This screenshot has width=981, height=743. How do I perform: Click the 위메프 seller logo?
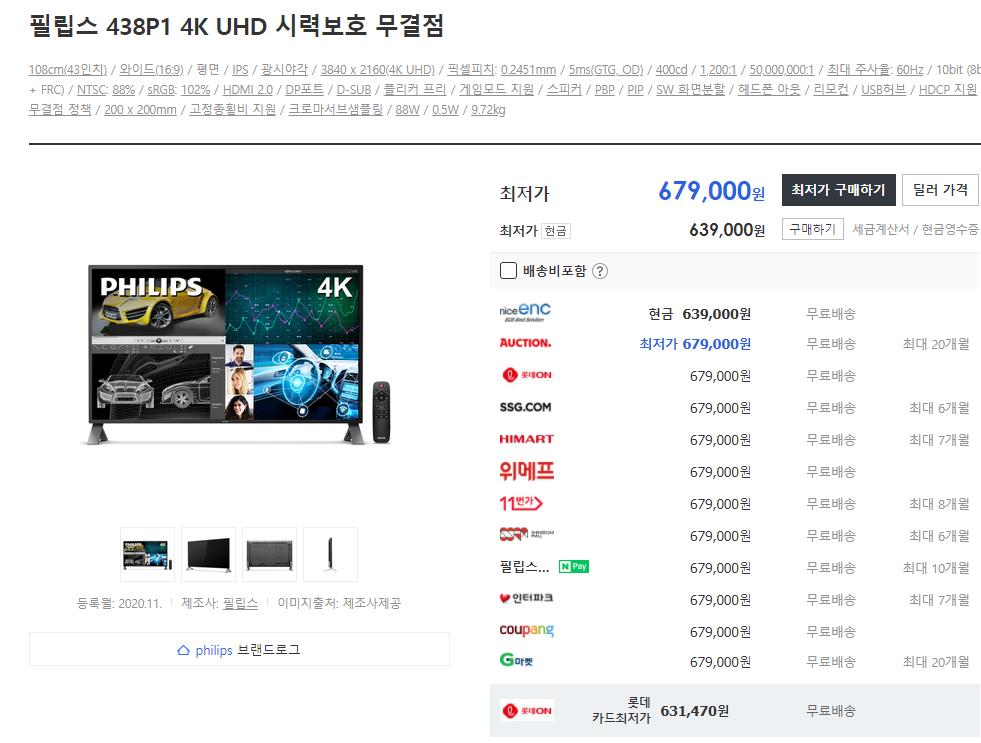coord(526,471)
